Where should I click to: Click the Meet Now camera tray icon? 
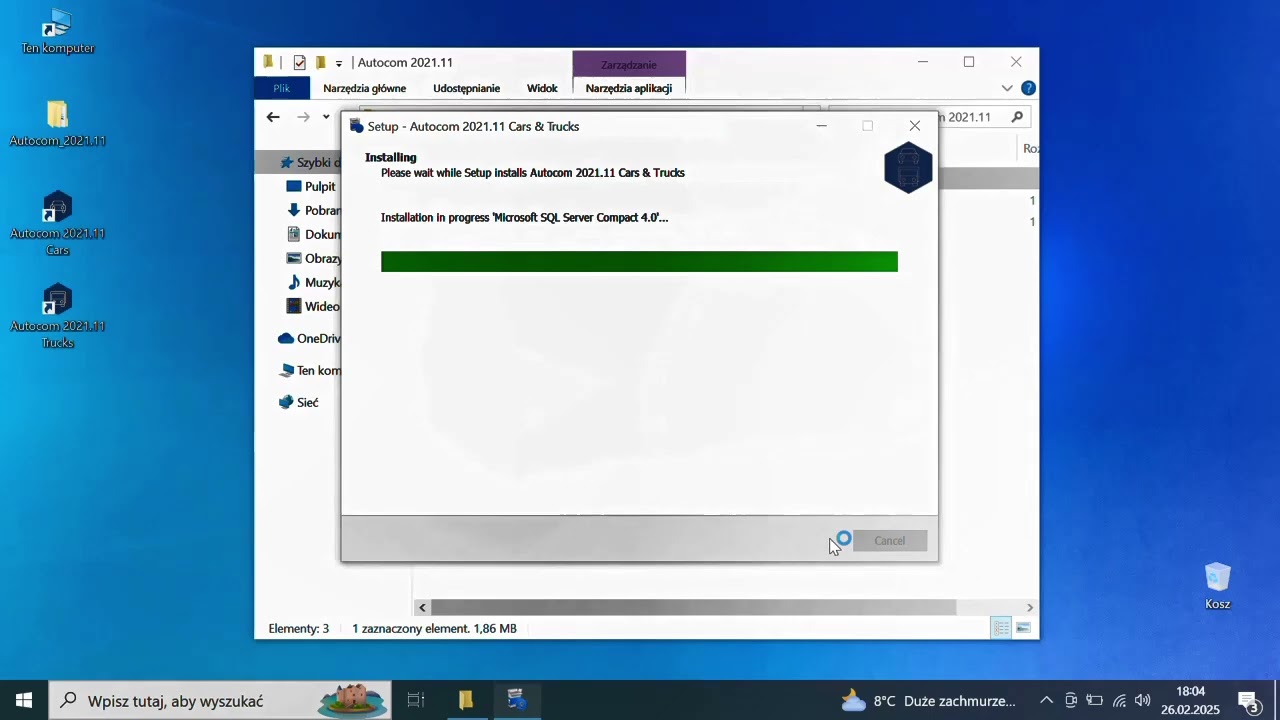pyautogui.click(x=1071, y=701)
